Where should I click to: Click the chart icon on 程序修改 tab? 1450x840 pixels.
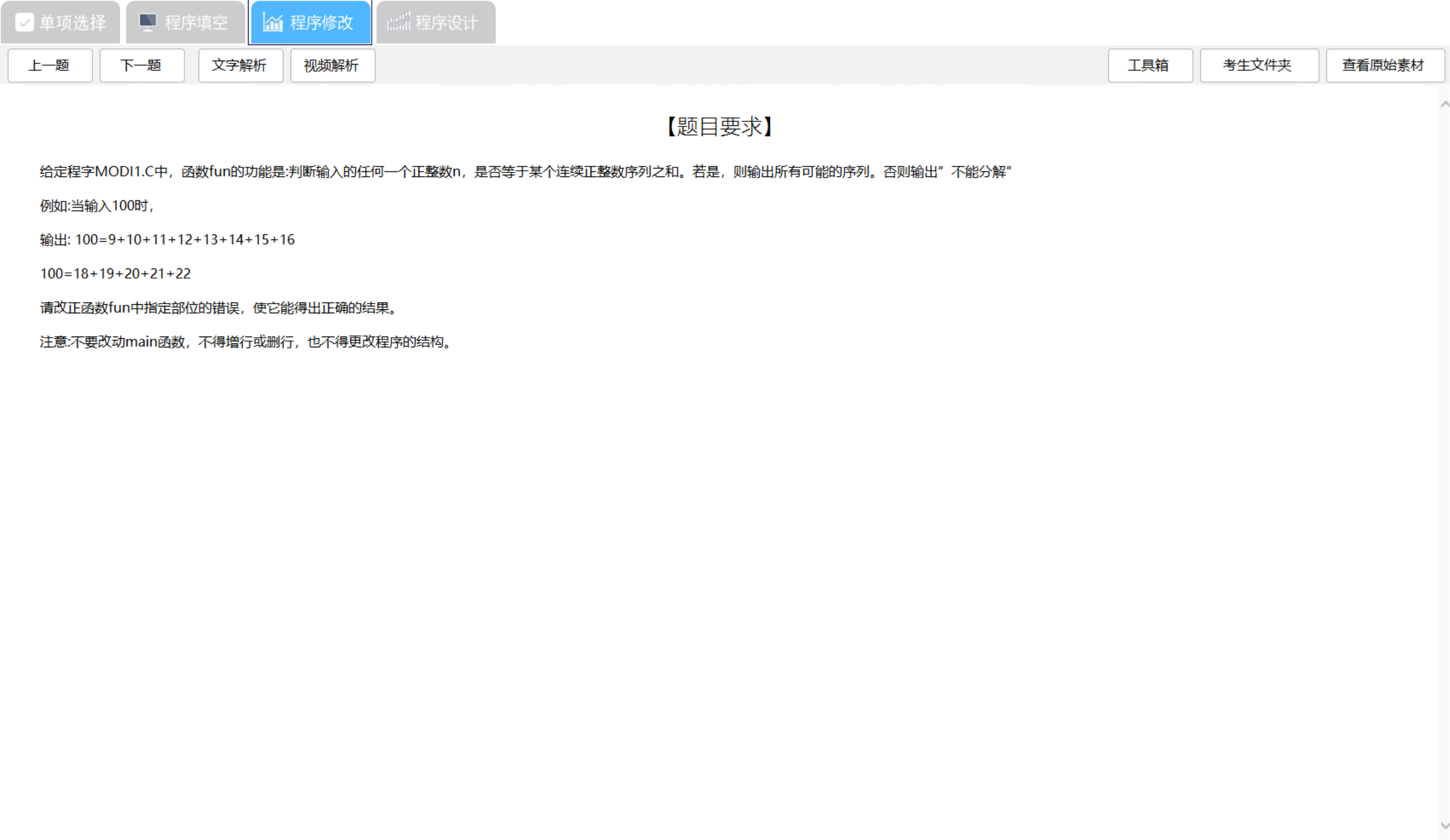click(273, 23)
